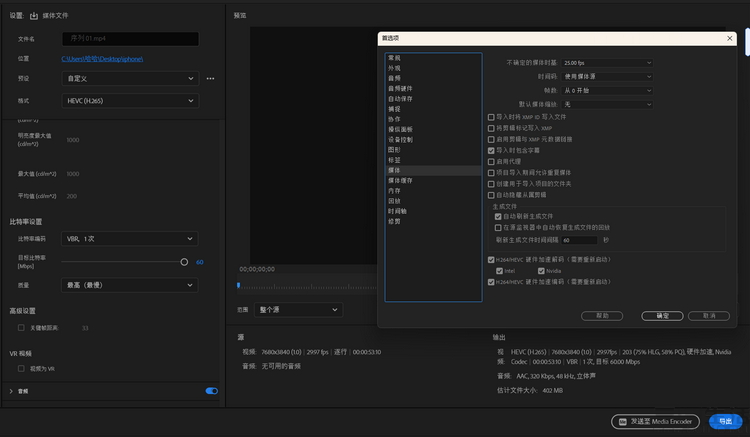
Task: Select 时间轴 in the preferences category list
Action: tap(397, 211)
